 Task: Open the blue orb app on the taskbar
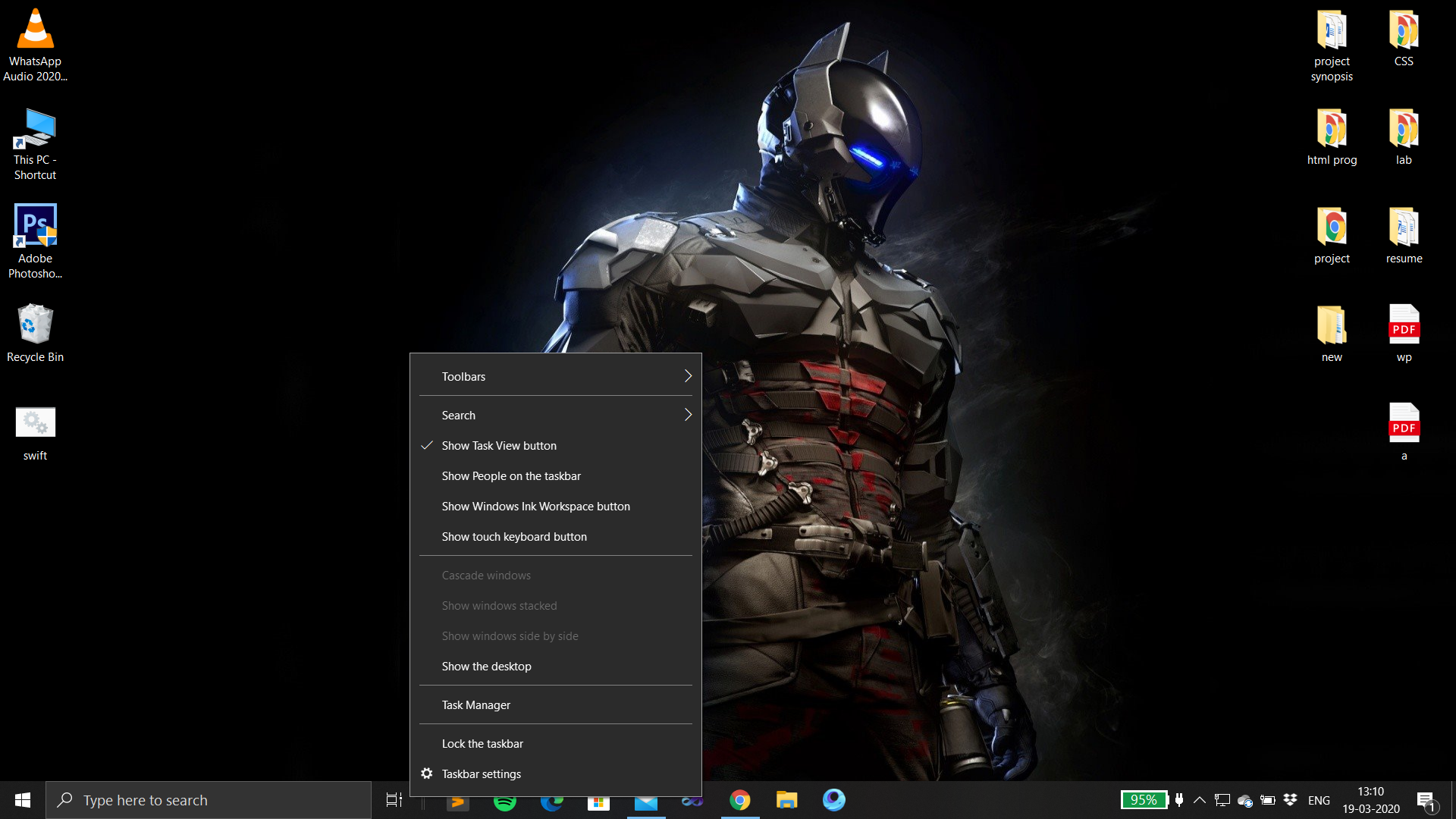pos(834,800)
